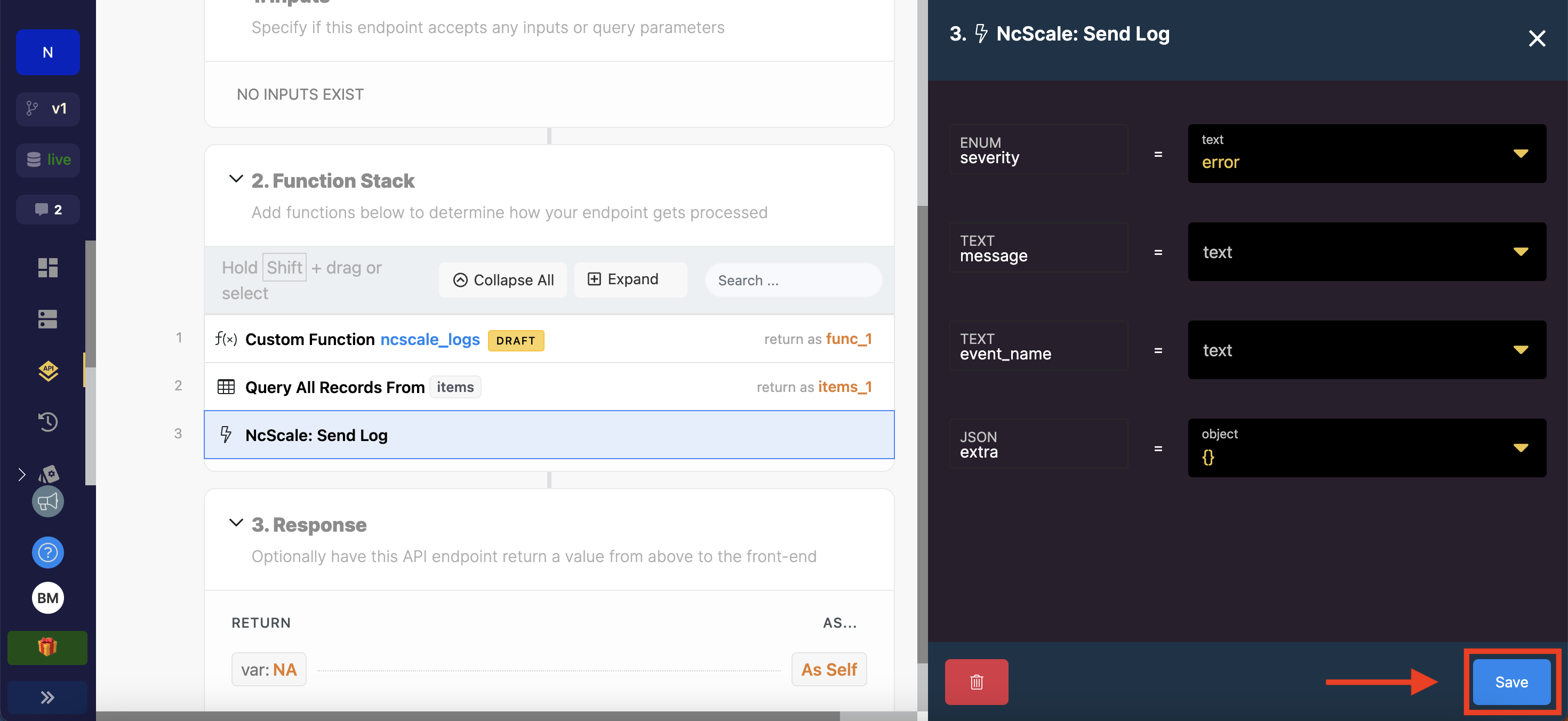The image size is (1568, 721).
Task: Open the BM user profile avatar
Action: (x=47, y=598)
